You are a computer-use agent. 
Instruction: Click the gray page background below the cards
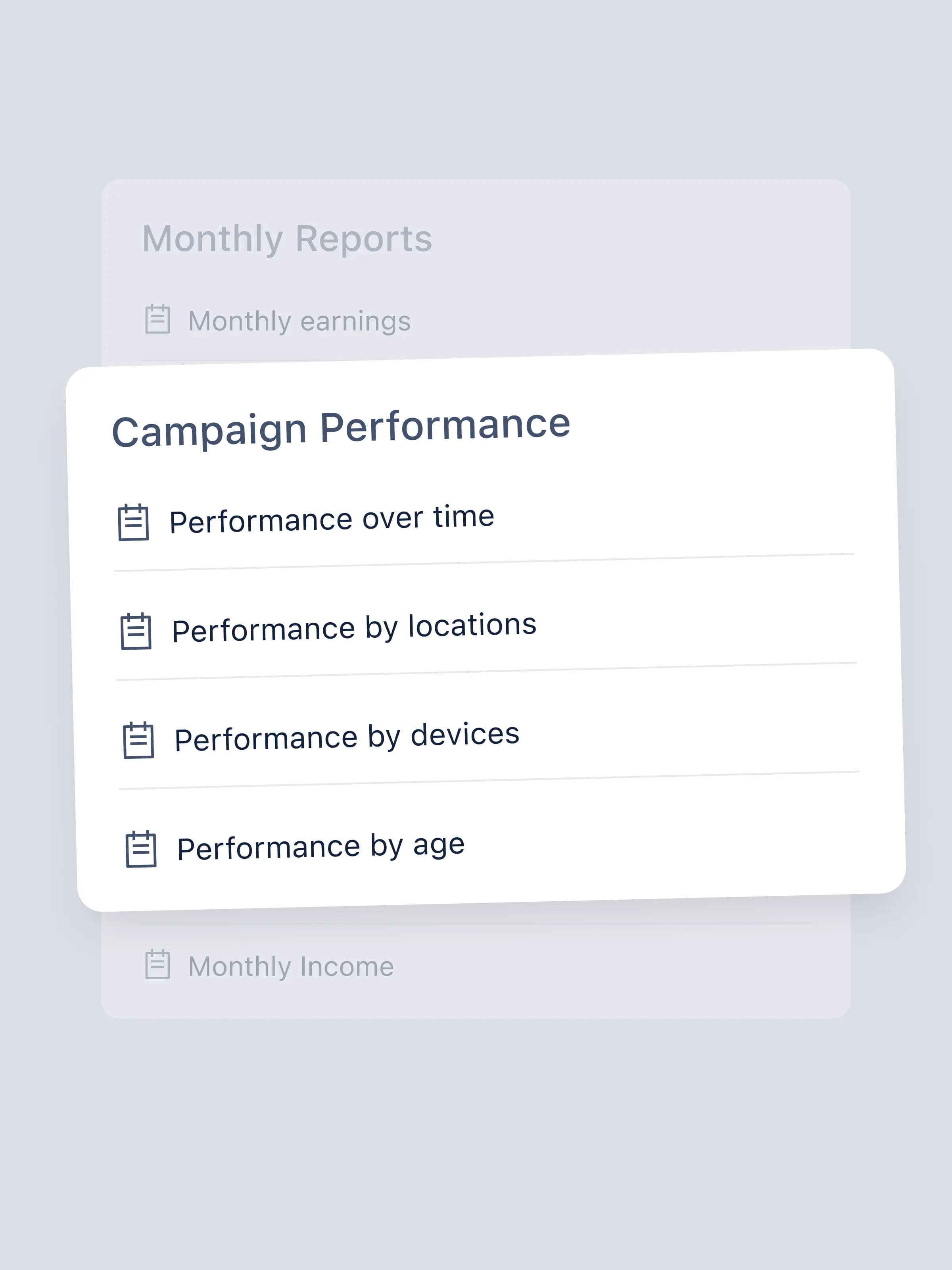(476, 1143)
